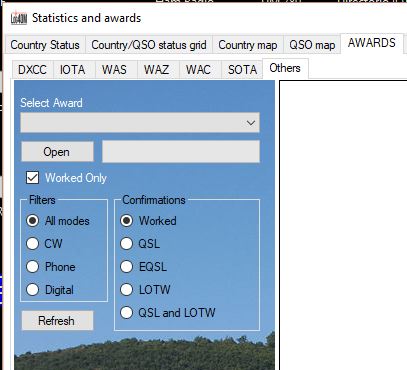Click the Open button
Viewport: 407px width, 370px height.
[x=57, y=152]
